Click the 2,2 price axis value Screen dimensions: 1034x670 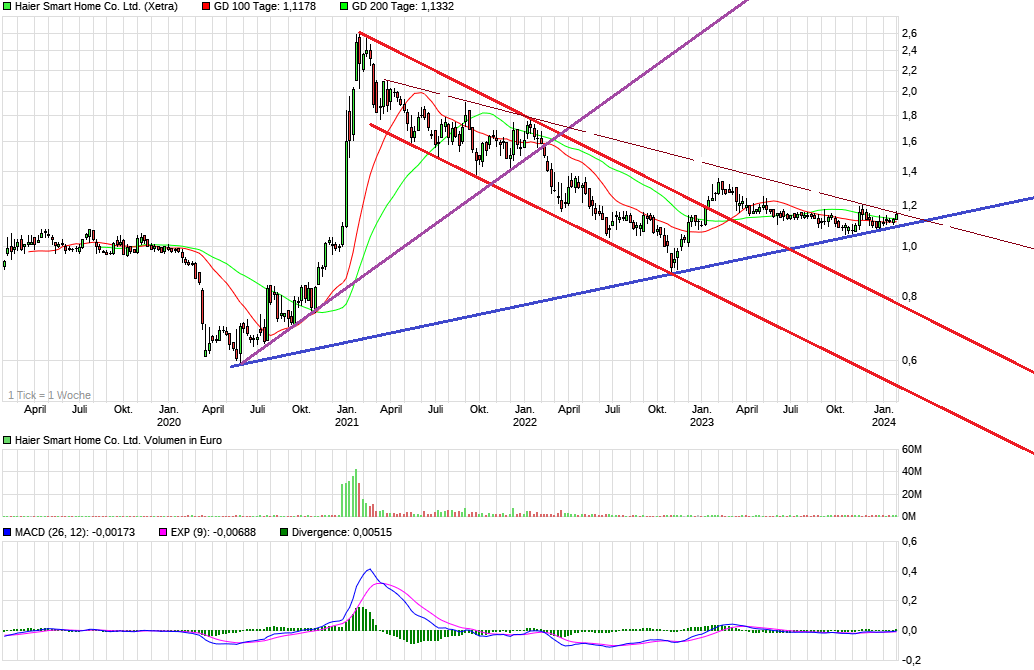(909, 71)
